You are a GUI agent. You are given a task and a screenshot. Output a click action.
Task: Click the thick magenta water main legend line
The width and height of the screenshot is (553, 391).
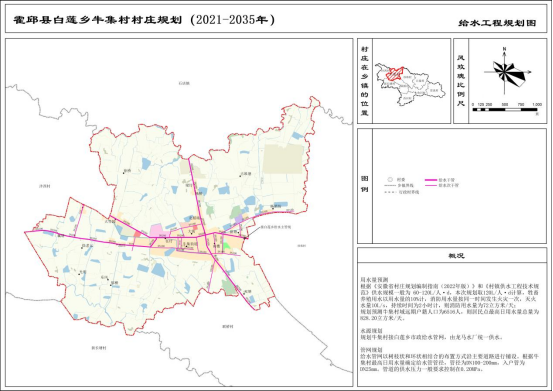(x=431, y=180)
